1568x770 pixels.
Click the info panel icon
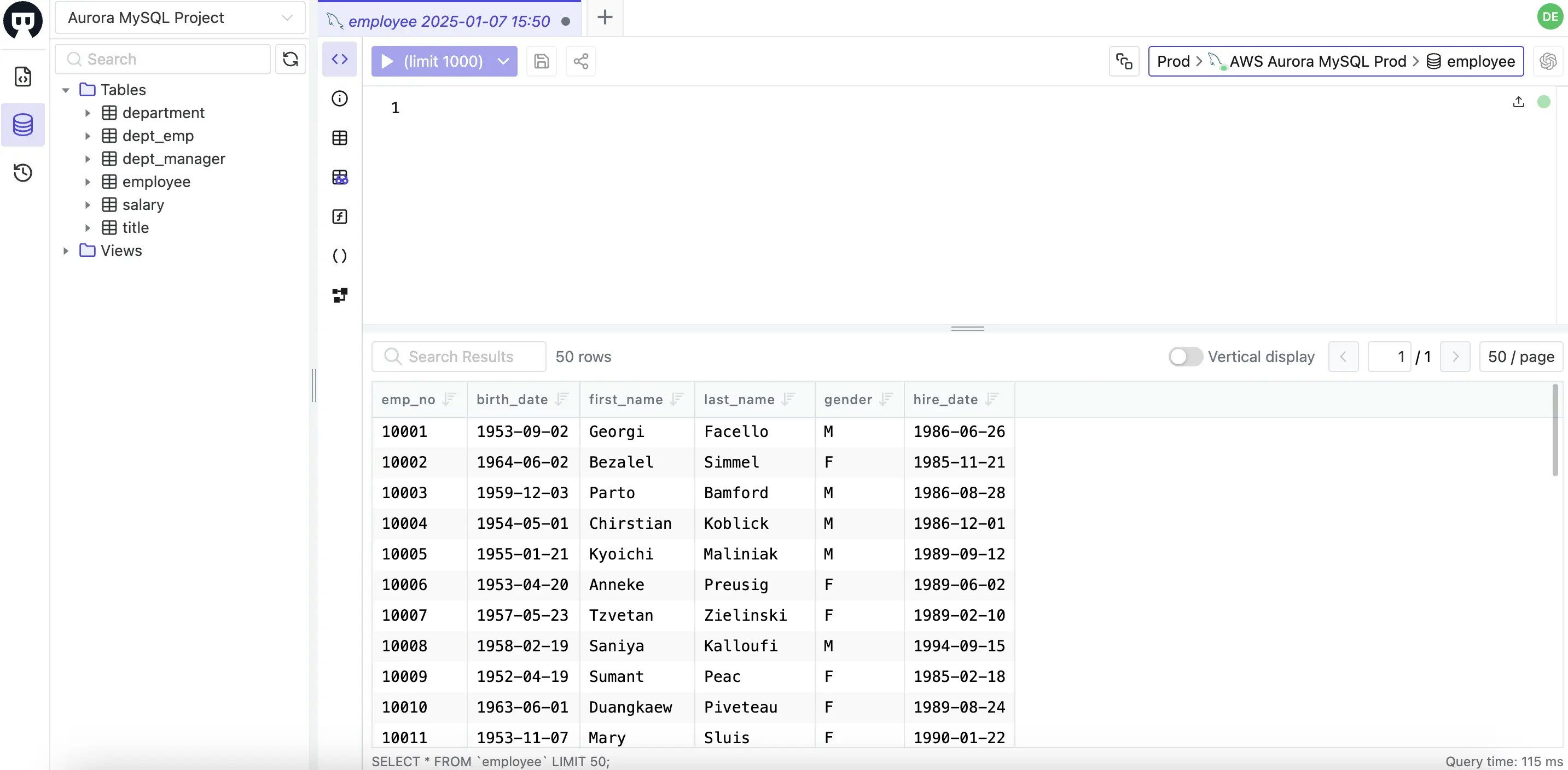[x=339, y=98]
